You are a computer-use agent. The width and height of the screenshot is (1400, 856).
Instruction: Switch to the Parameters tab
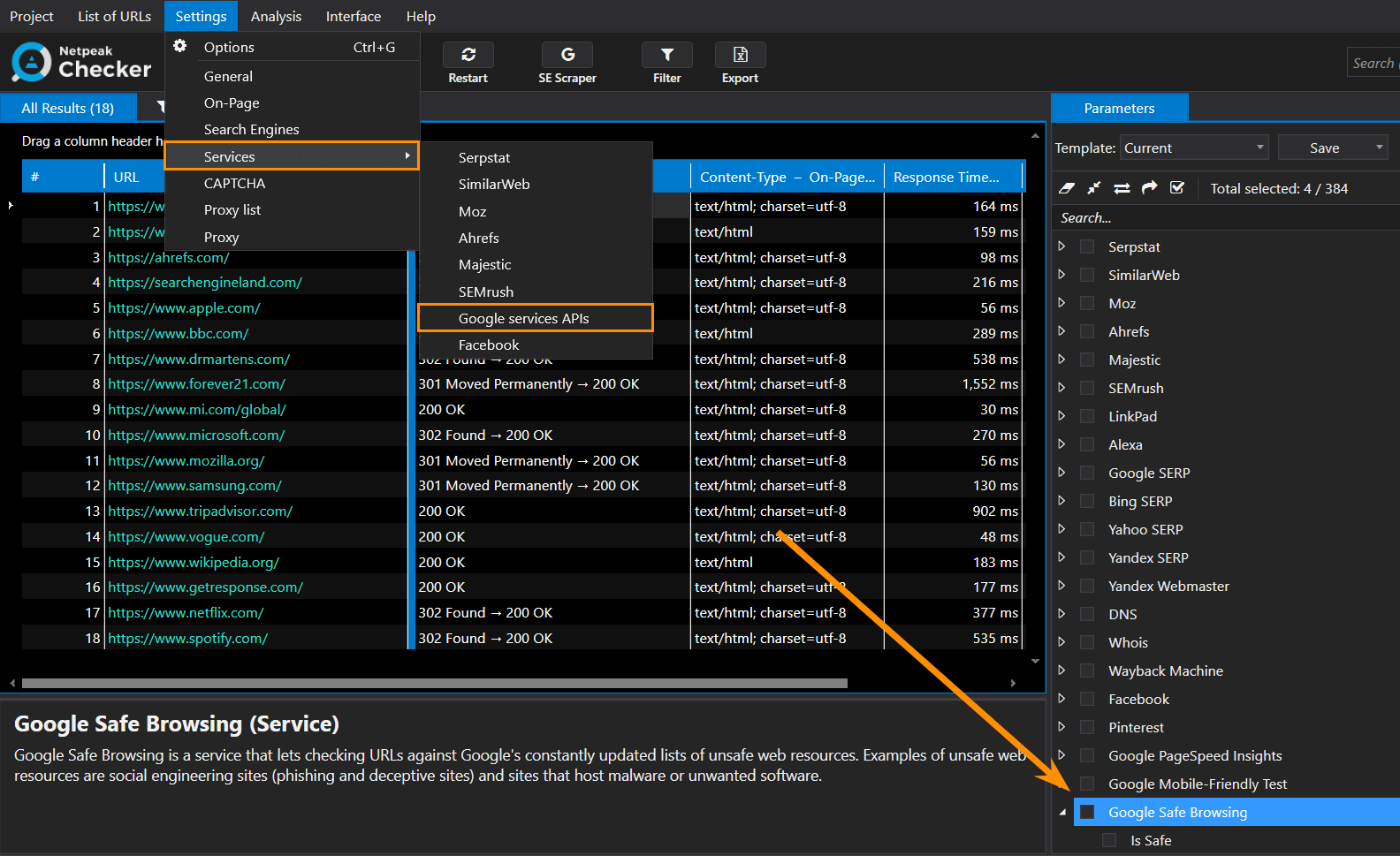(x=1119, y=108)
